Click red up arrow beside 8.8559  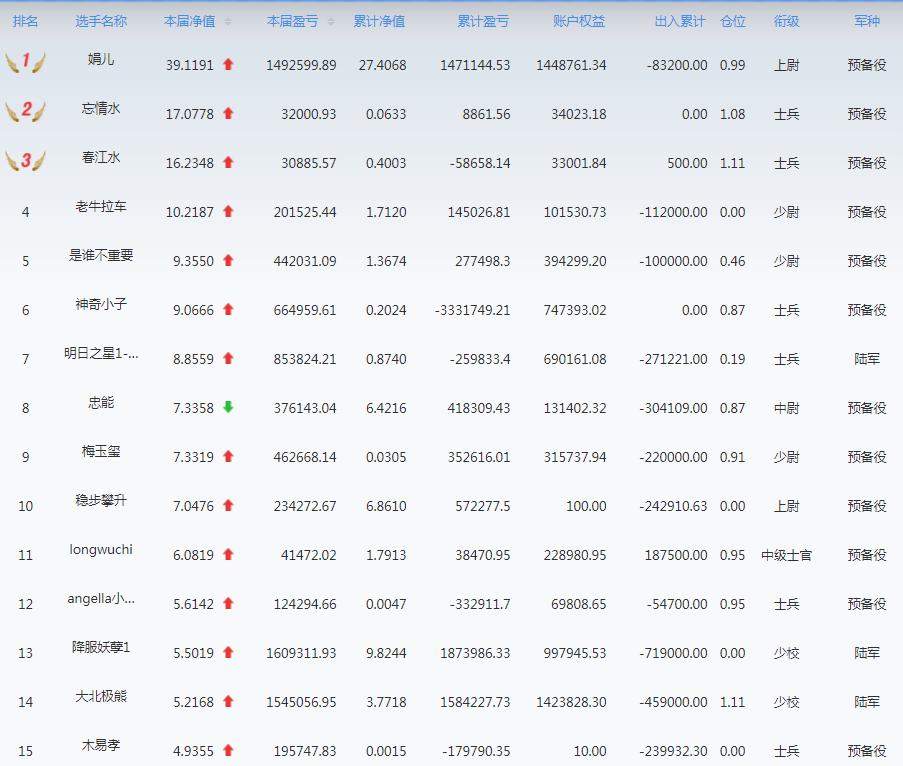coord(228,358)
